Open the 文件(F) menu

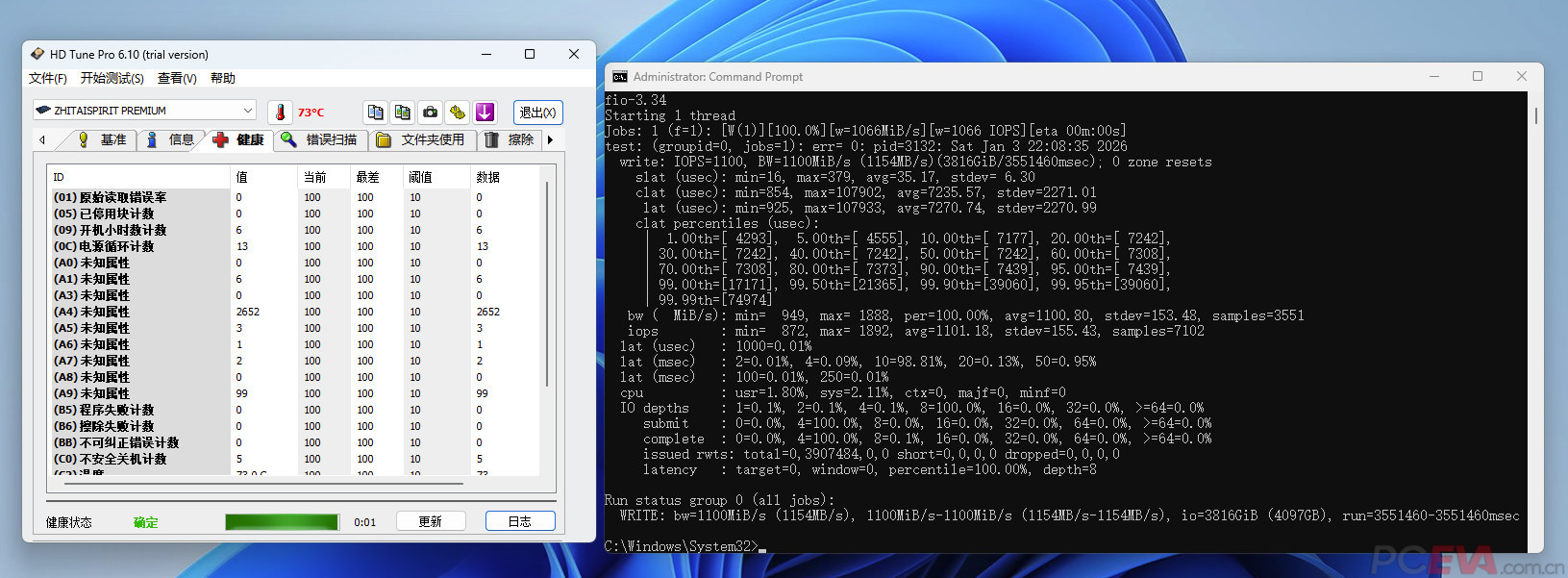coord(48,79)
